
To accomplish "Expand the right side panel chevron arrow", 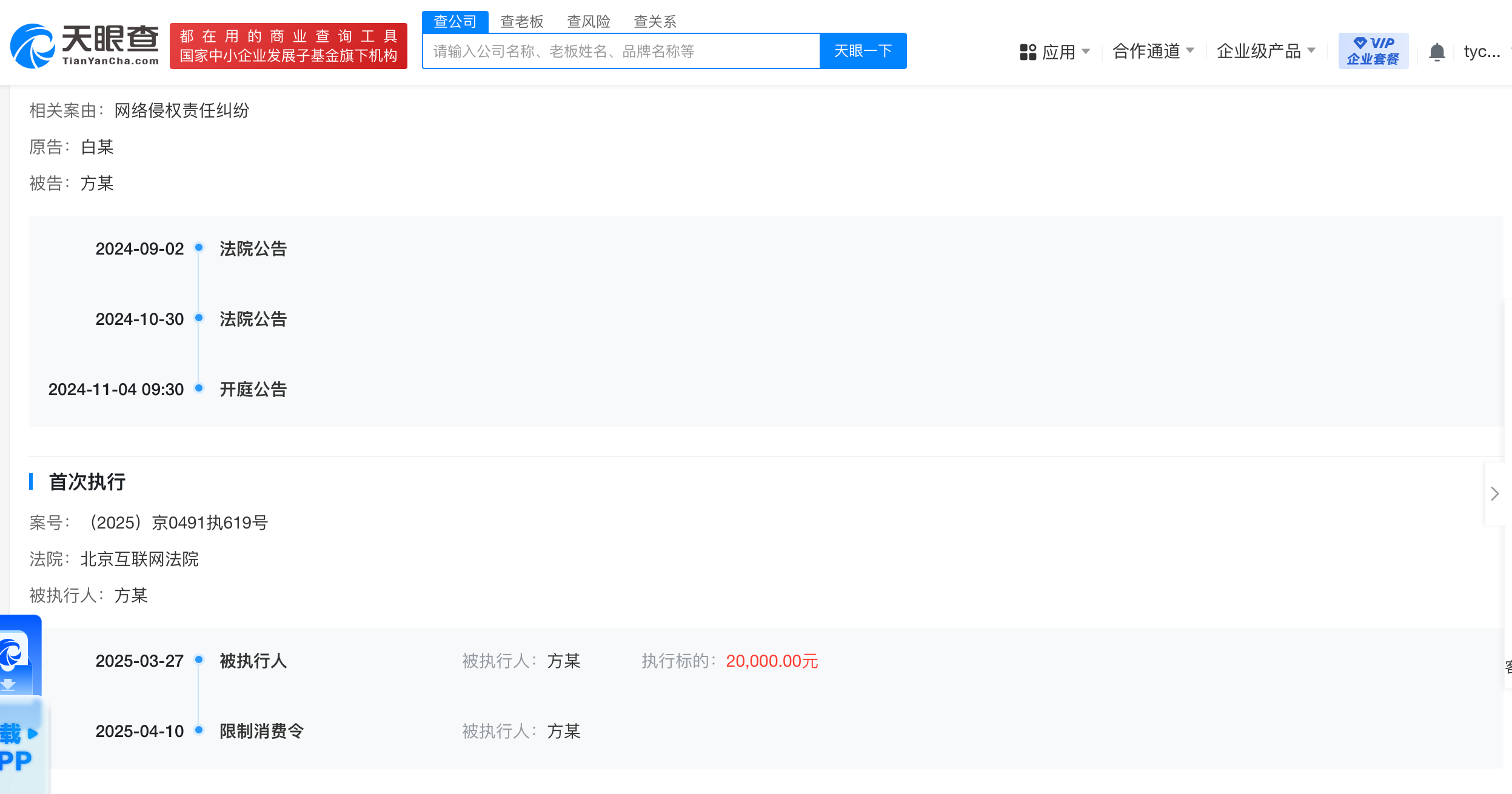I will tap(1494, 493).
